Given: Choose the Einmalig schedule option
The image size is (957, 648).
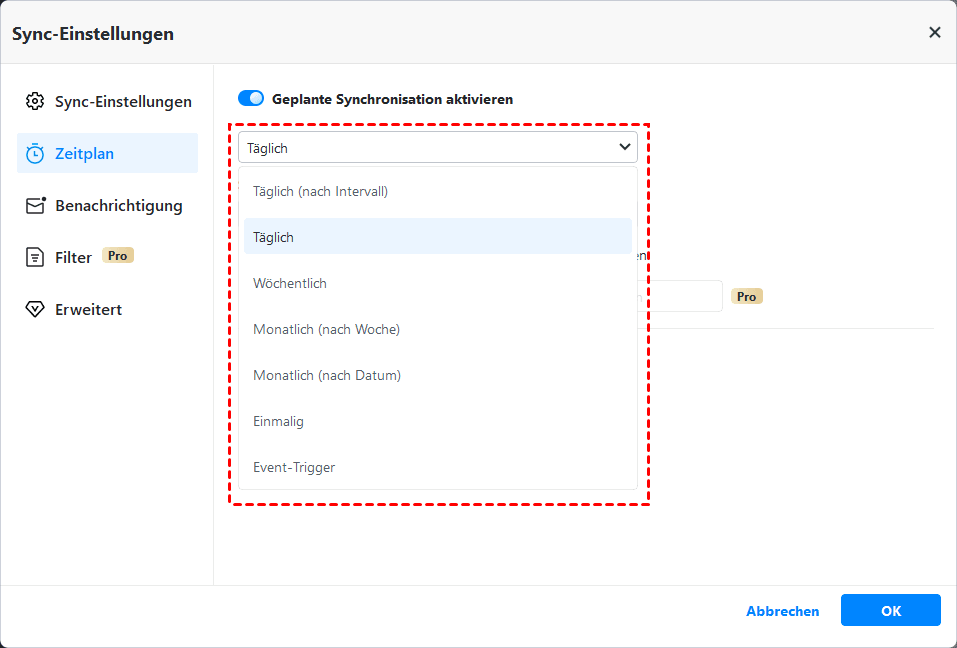Looking at the screenshot, I should (278, 421).
